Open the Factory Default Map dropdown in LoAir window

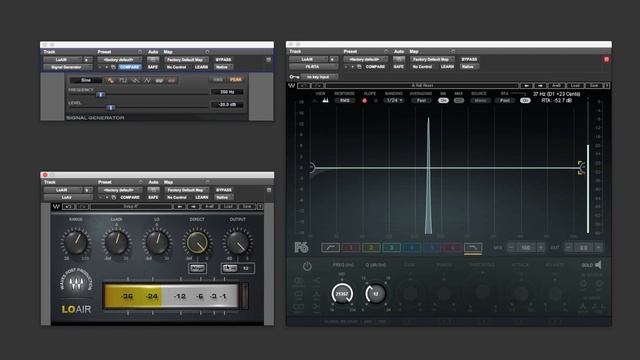tap(186, 190)
